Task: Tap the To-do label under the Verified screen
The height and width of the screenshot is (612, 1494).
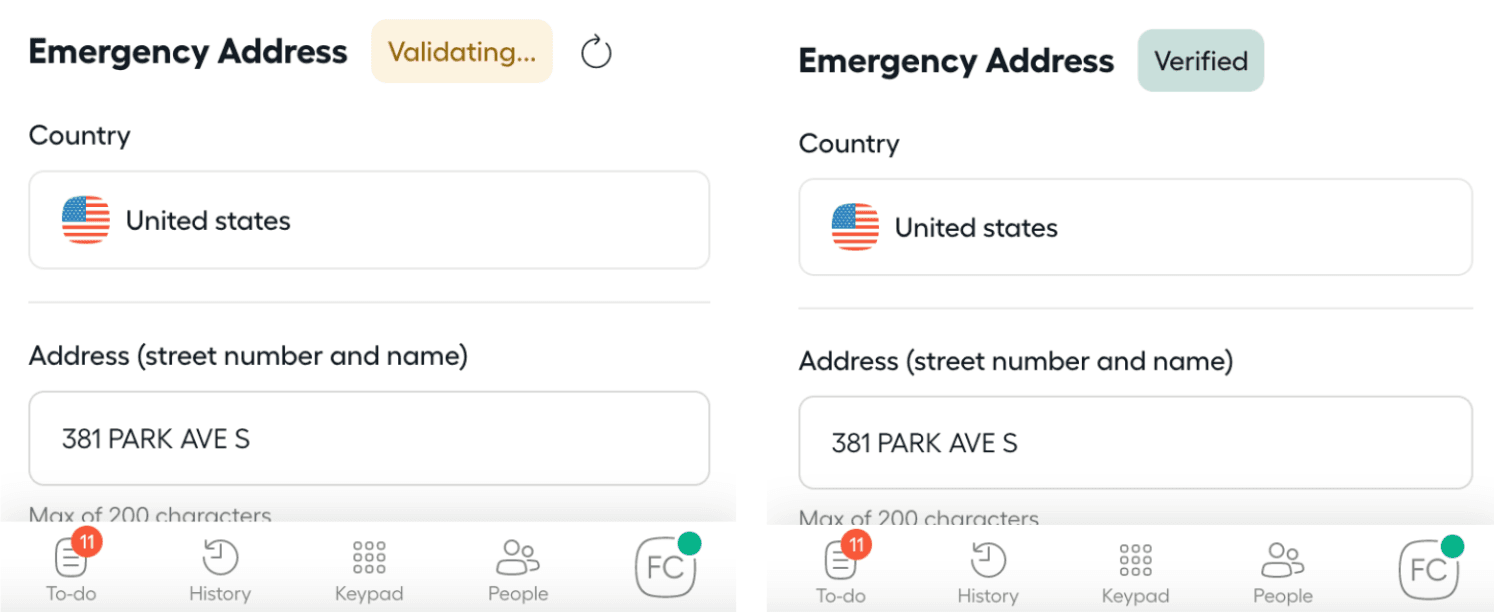Action: pyautogui.click(x=841, y=596)
